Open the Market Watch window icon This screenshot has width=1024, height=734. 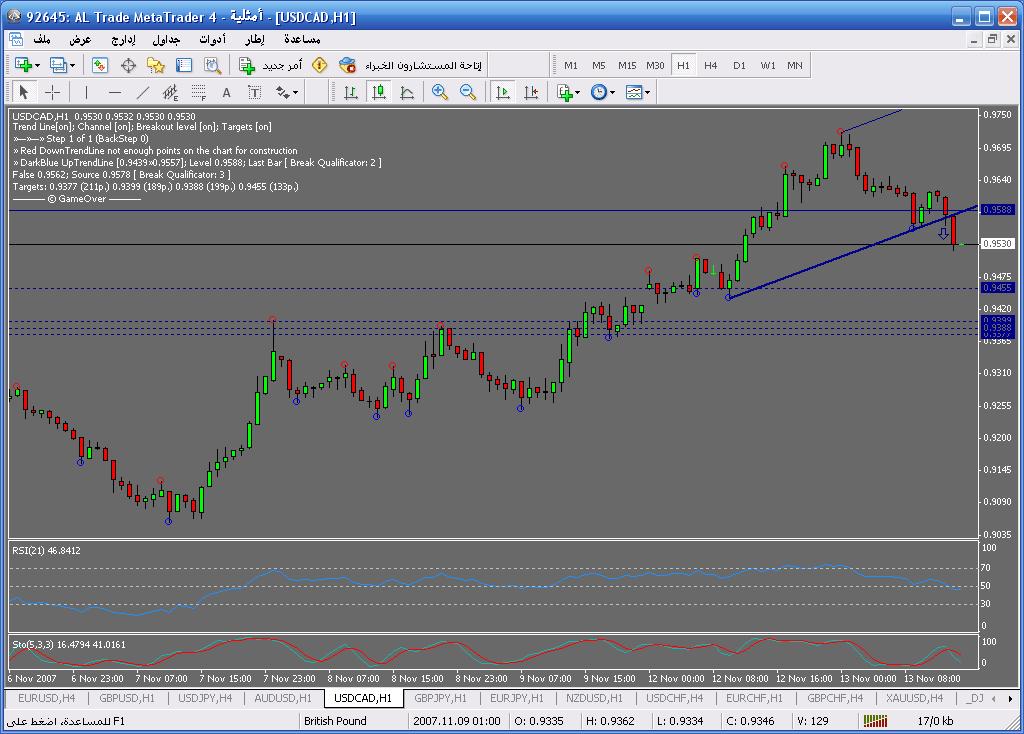100,65
